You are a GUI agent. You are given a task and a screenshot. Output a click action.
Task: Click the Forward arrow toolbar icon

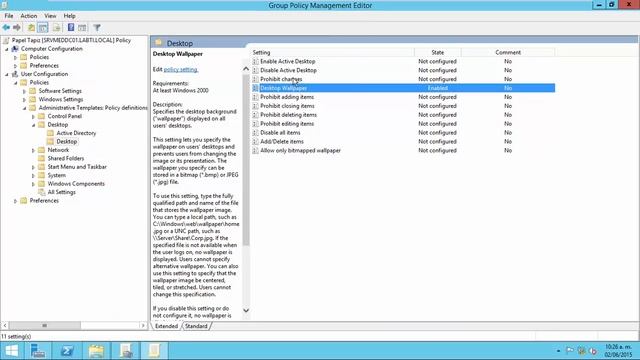tap(17, 27)
